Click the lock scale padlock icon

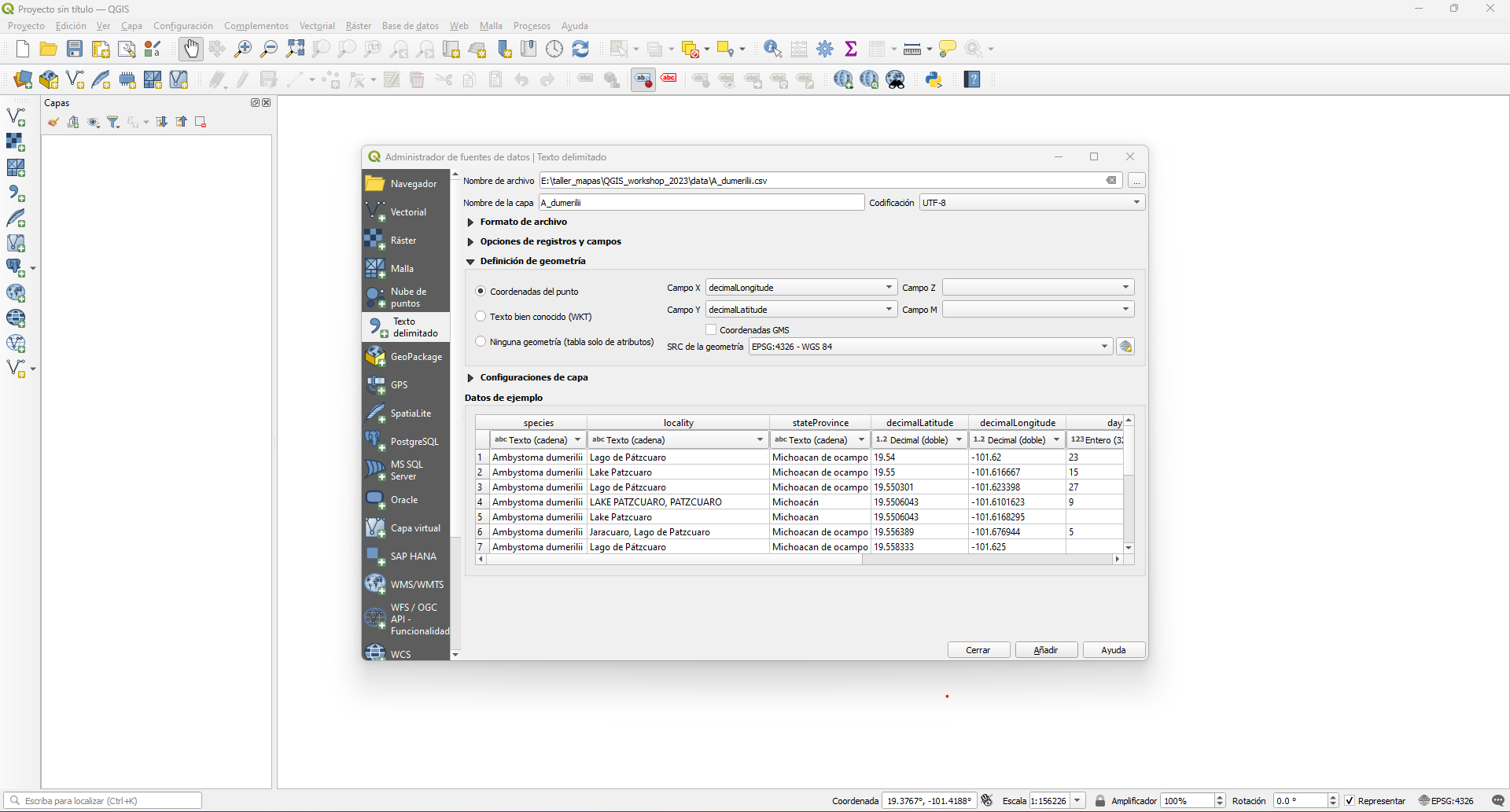tap(1100, 800)
